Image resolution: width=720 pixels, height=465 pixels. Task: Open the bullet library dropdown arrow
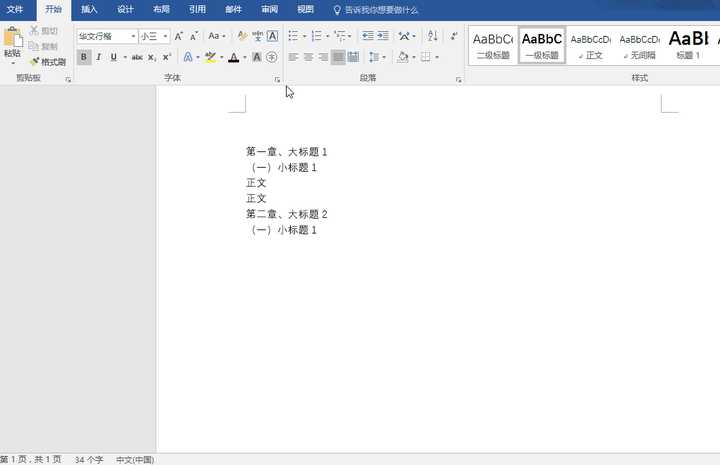pyautogui.click(x=304, y=36)
